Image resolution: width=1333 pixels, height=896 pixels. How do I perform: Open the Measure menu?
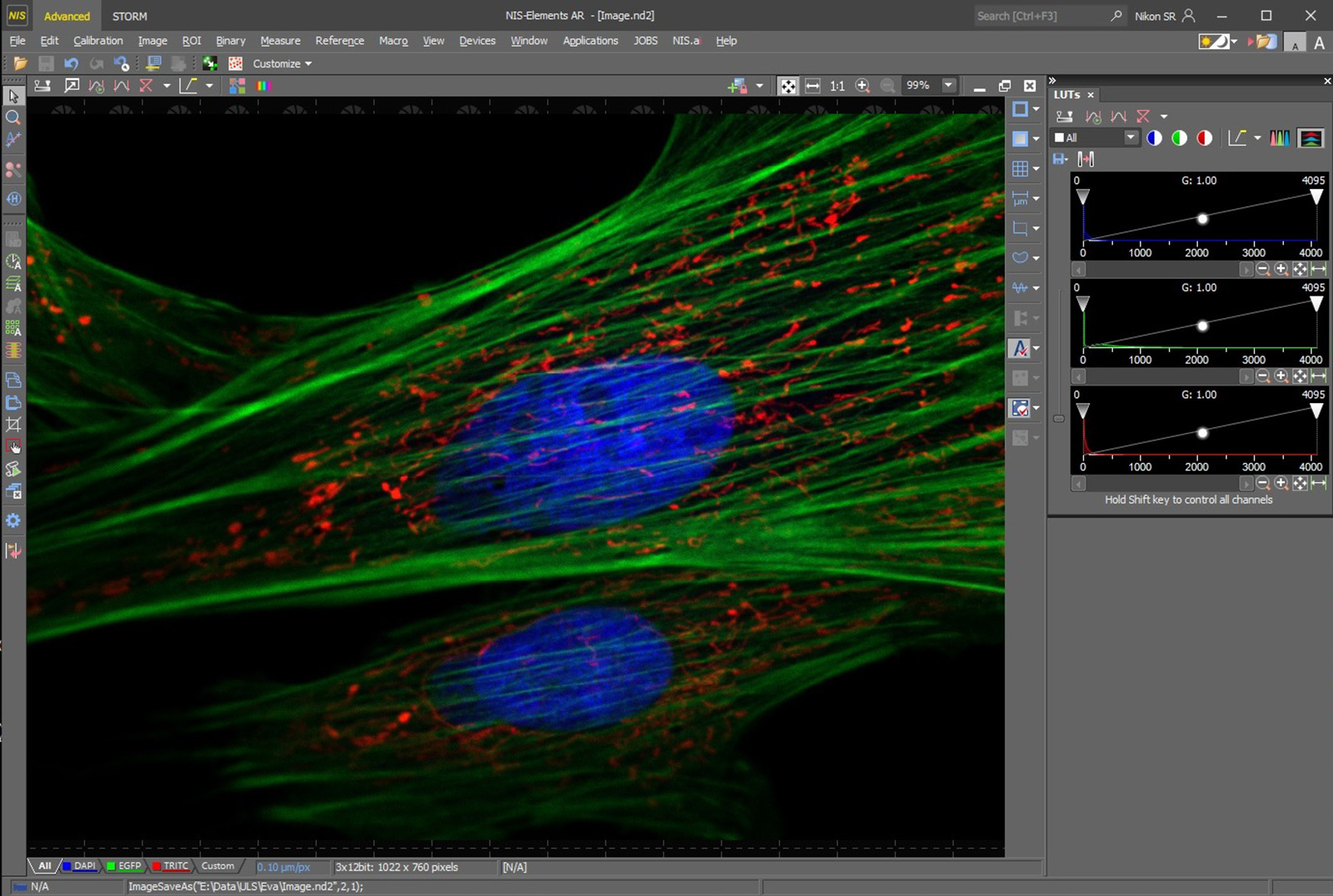pyautogui.click(x=280, y=40)
